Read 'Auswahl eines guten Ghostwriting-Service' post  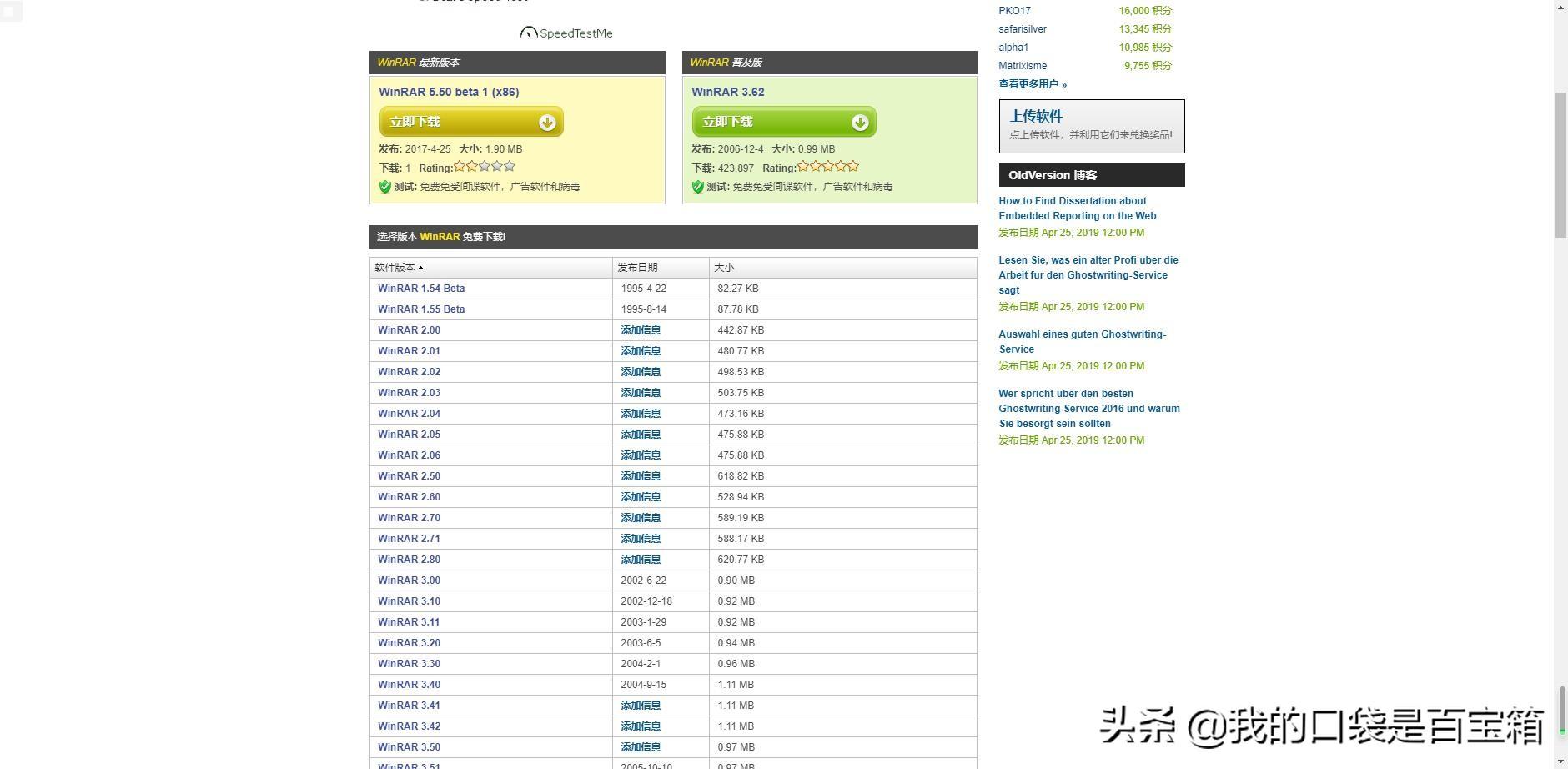[x=1083, y=342]
